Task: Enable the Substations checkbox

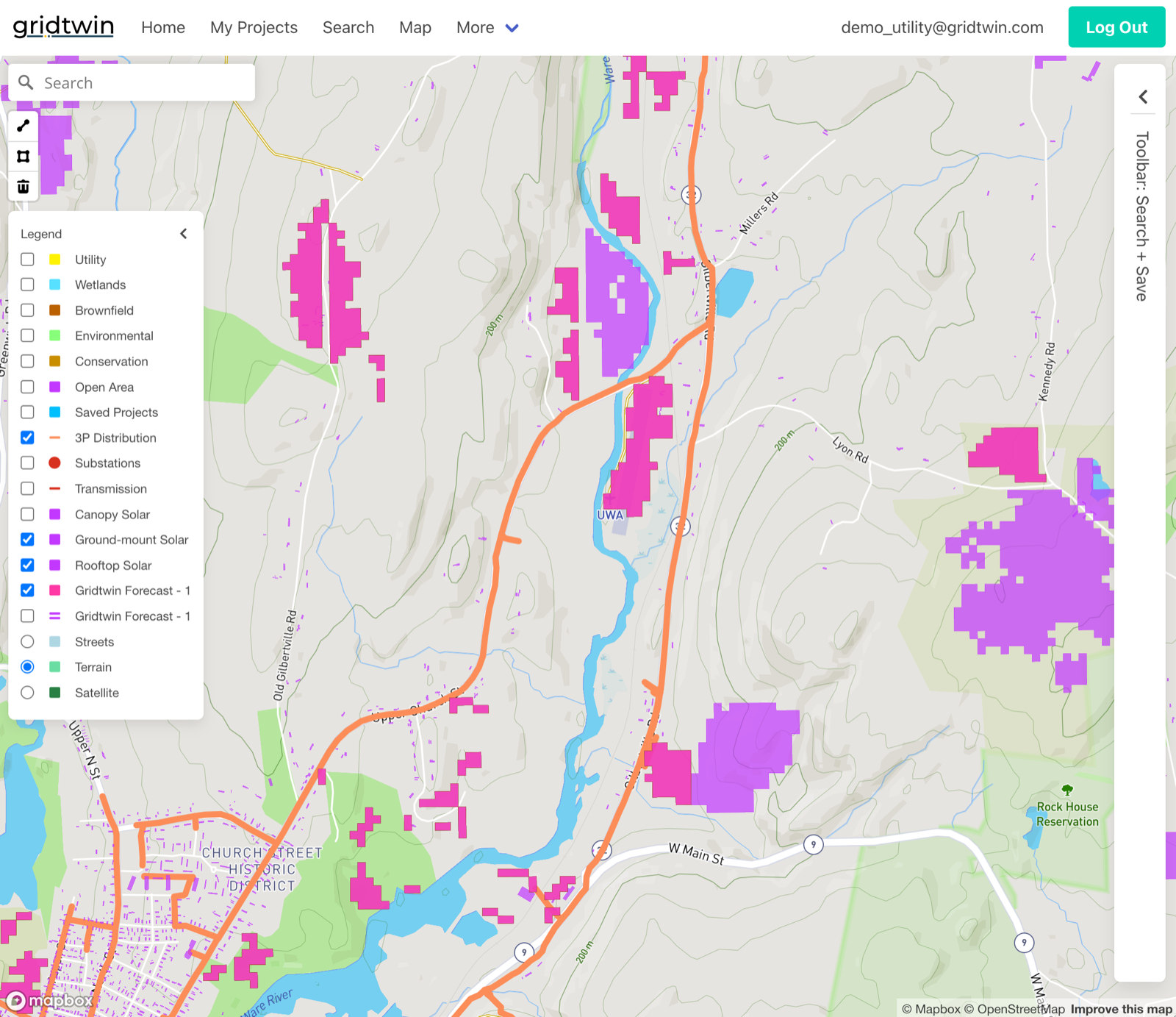Action: click(27, 463)
